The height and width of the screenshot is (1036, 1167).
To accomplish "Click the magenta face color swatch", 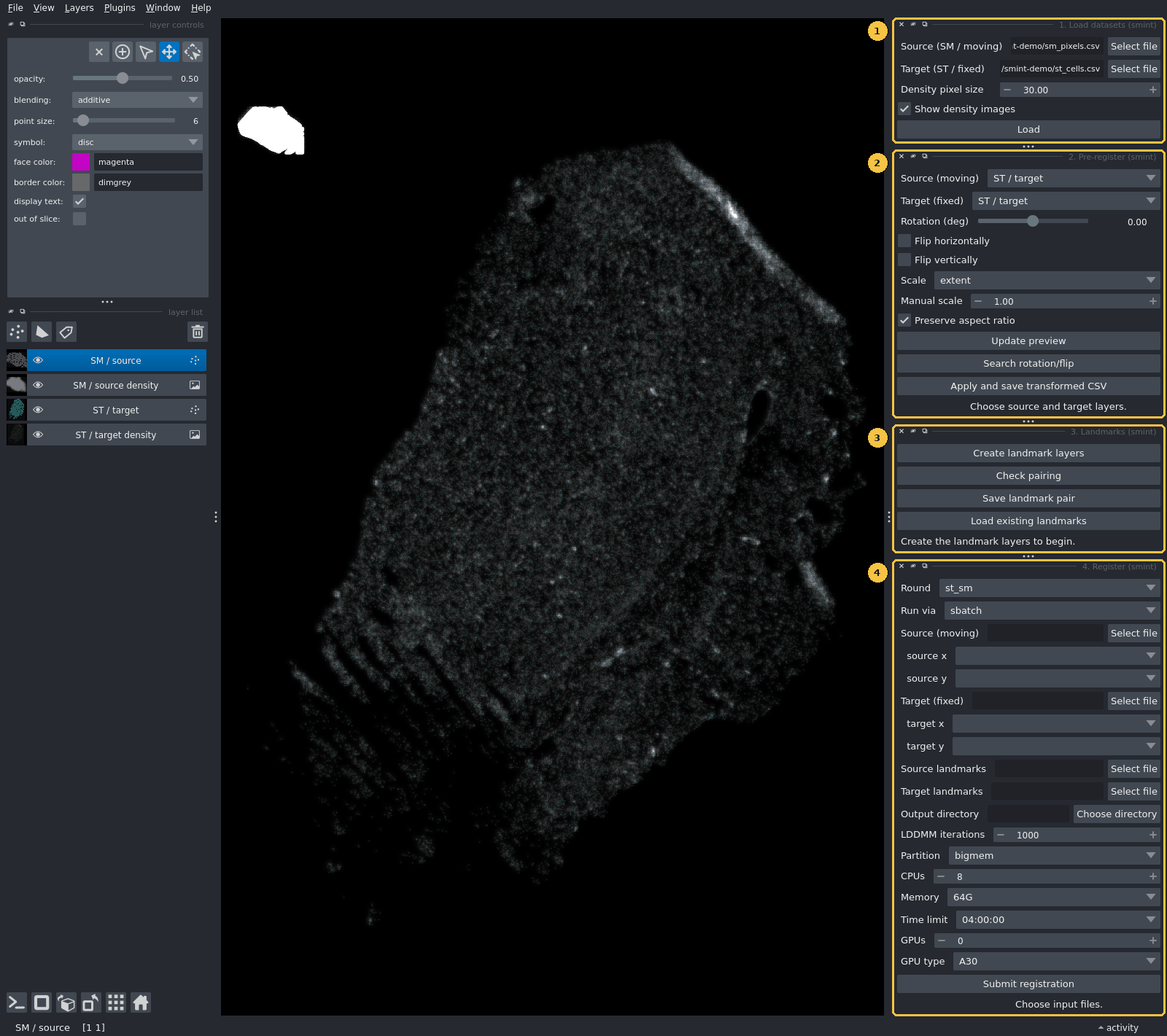I will 81,162.
